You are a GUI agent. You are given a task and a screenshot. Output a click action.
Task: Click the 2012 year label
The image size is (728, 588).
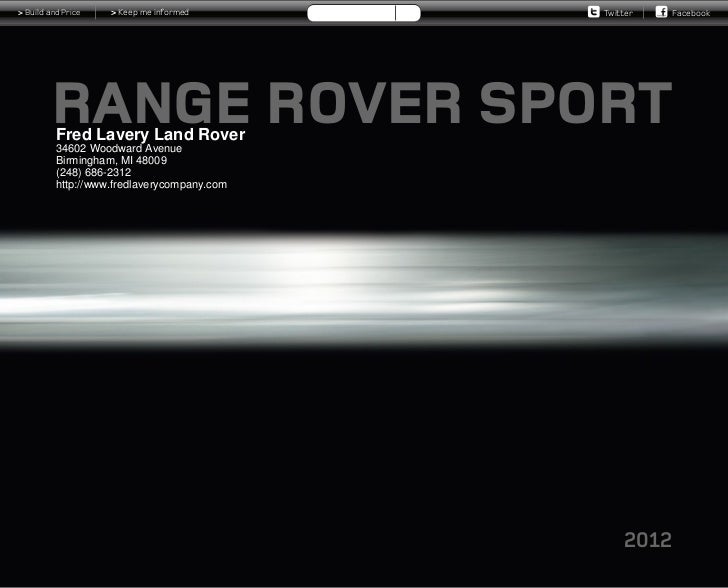click(648, 540)
